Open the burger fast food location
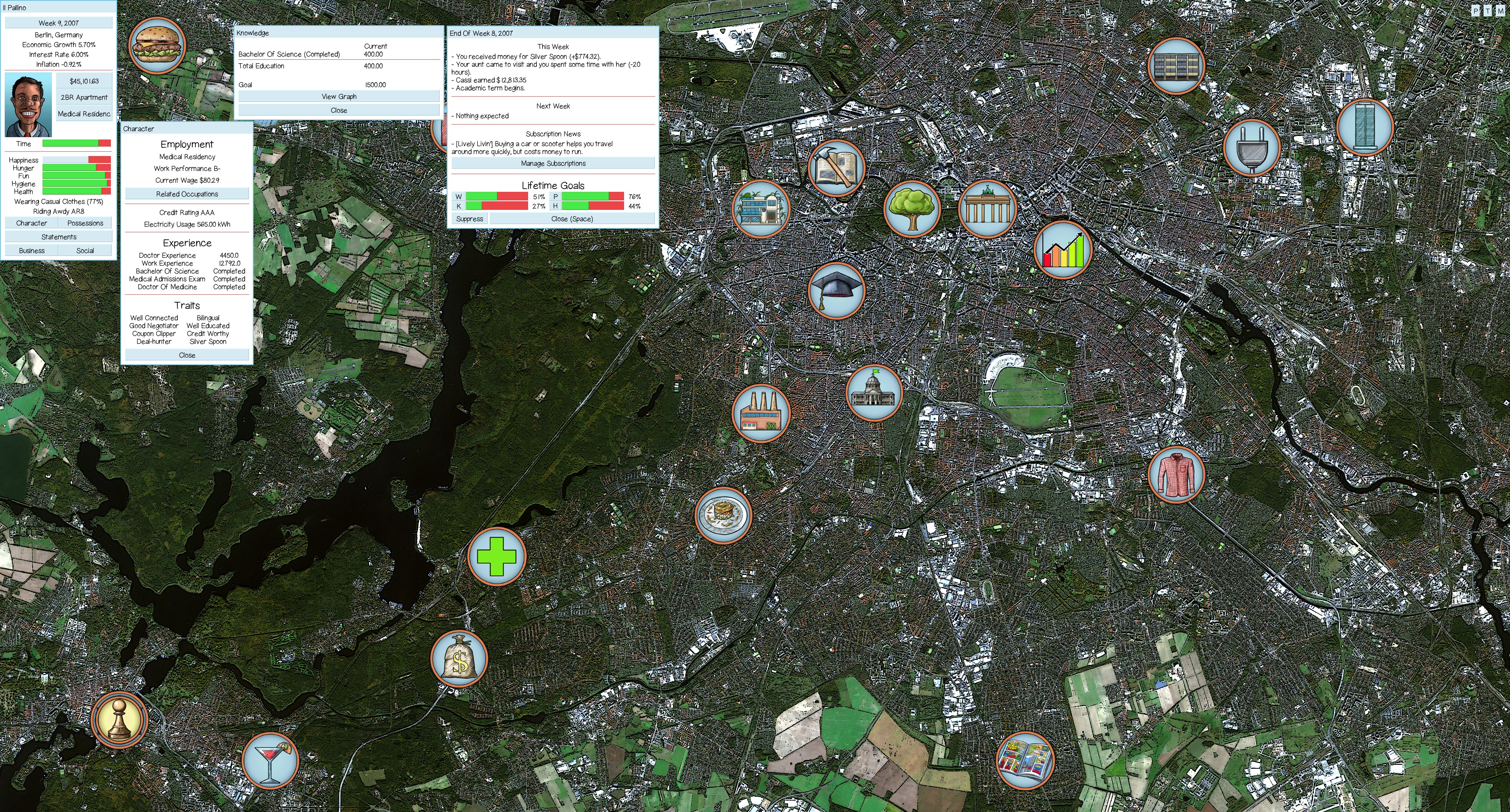Viewport: 1510px width, 812px height. click(157, 45)
